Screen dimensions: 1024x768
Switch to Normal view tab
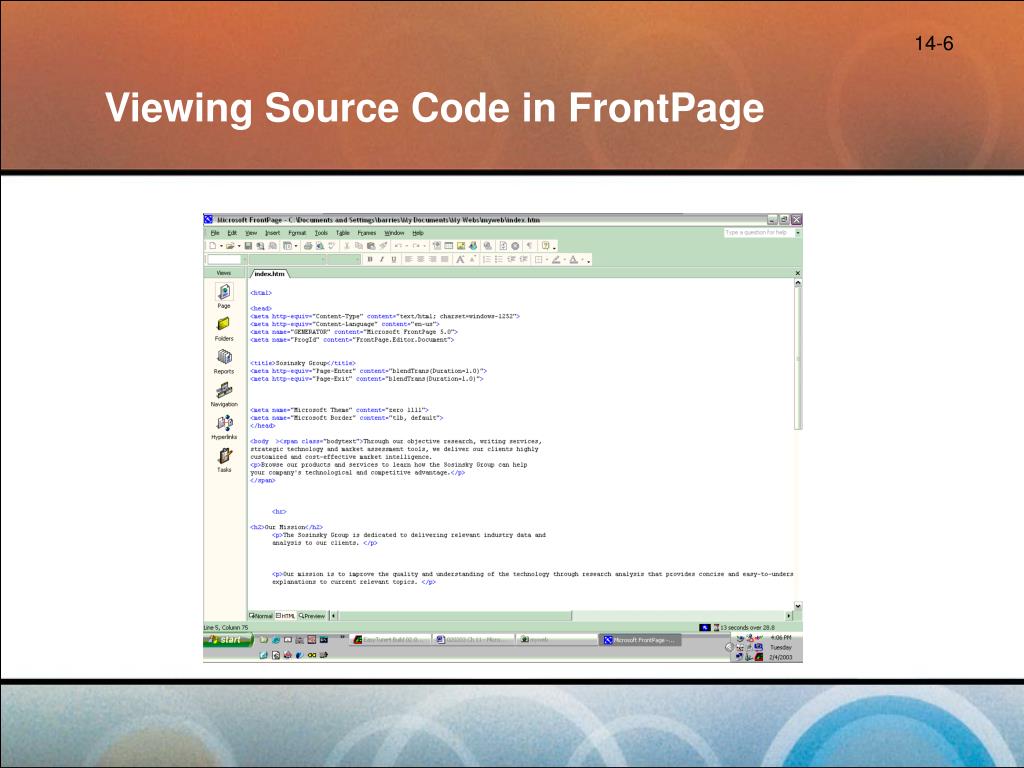tap(261, 616)
